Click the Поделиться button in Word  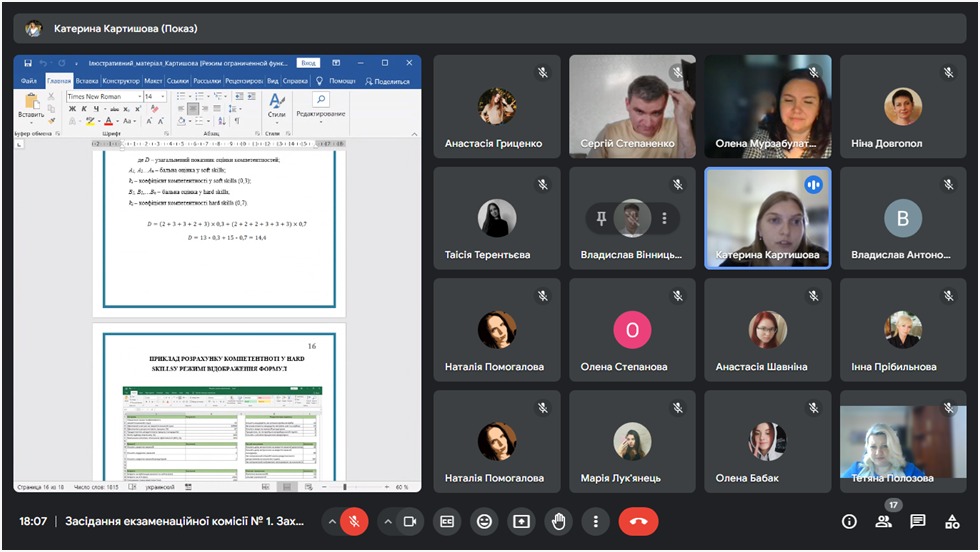387,81
